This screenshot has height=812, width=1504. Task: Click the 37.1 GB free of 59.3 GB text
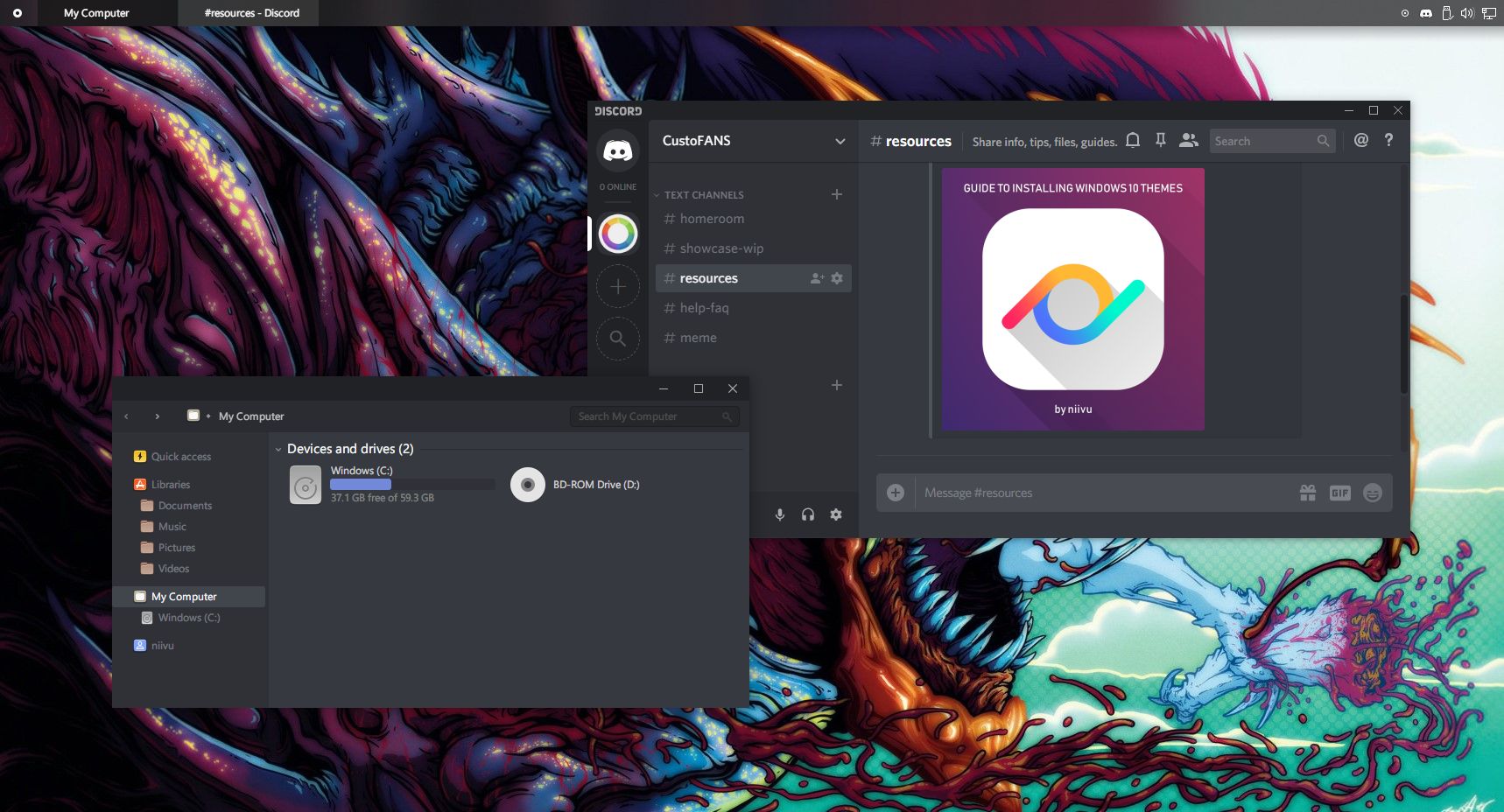383,498
